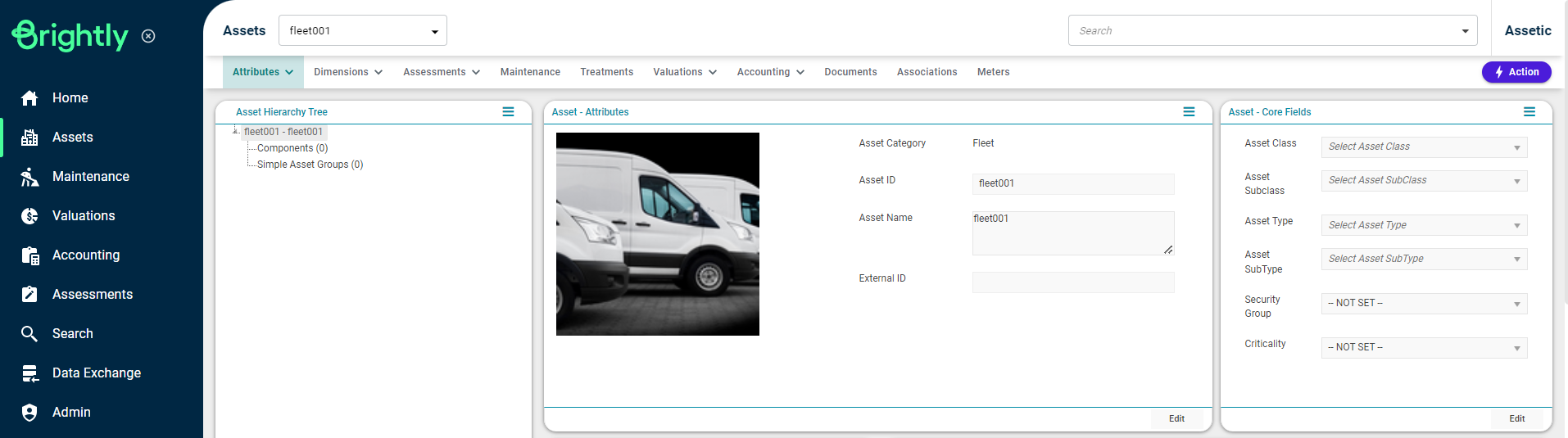Click Edit in Asset - Attributes panel
Image resolution: width=1568 pixels, height=438 pixels.
coord(1176,418)
